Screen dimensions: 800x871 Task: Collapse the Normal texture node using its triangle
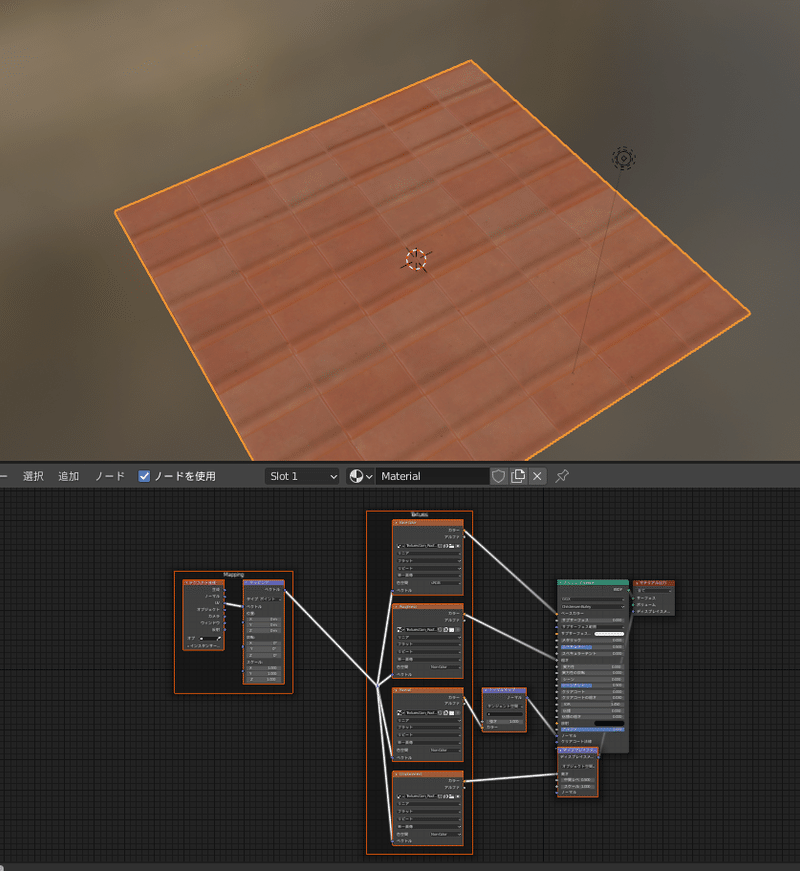pos(396,690)
